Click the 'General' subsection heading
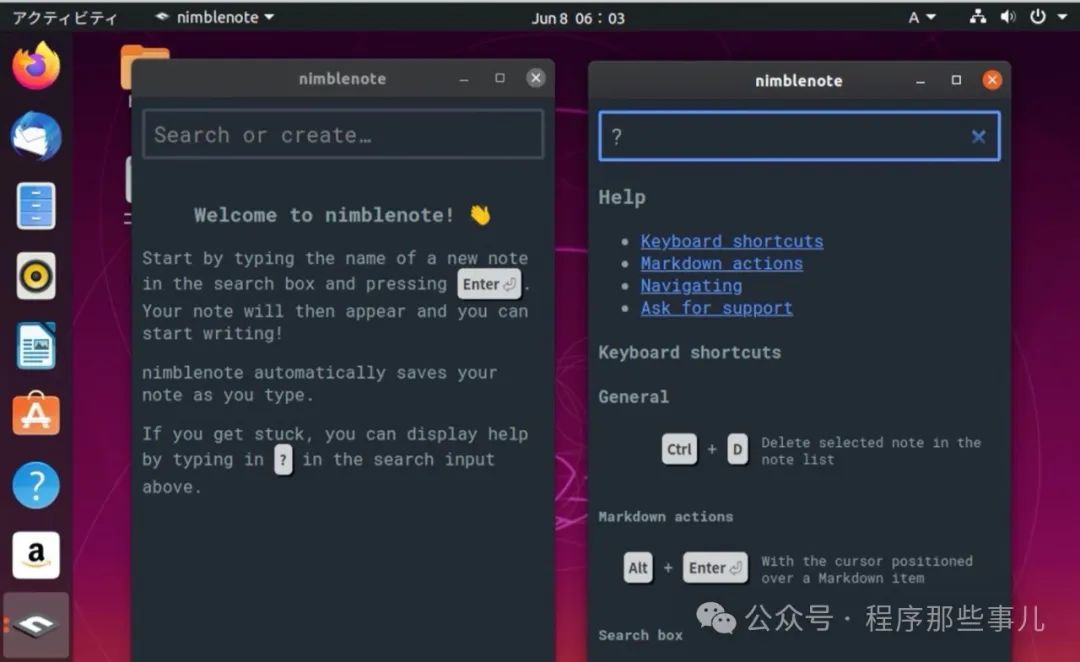1080x662 pixels. click(x=634, y=397)
